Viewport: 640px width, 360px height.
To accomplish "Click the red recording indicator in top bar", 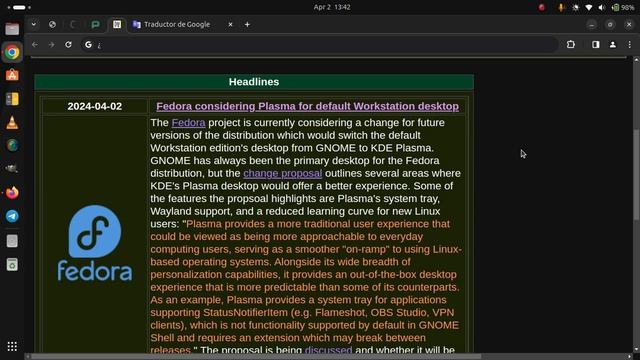I will coord(542,7).
